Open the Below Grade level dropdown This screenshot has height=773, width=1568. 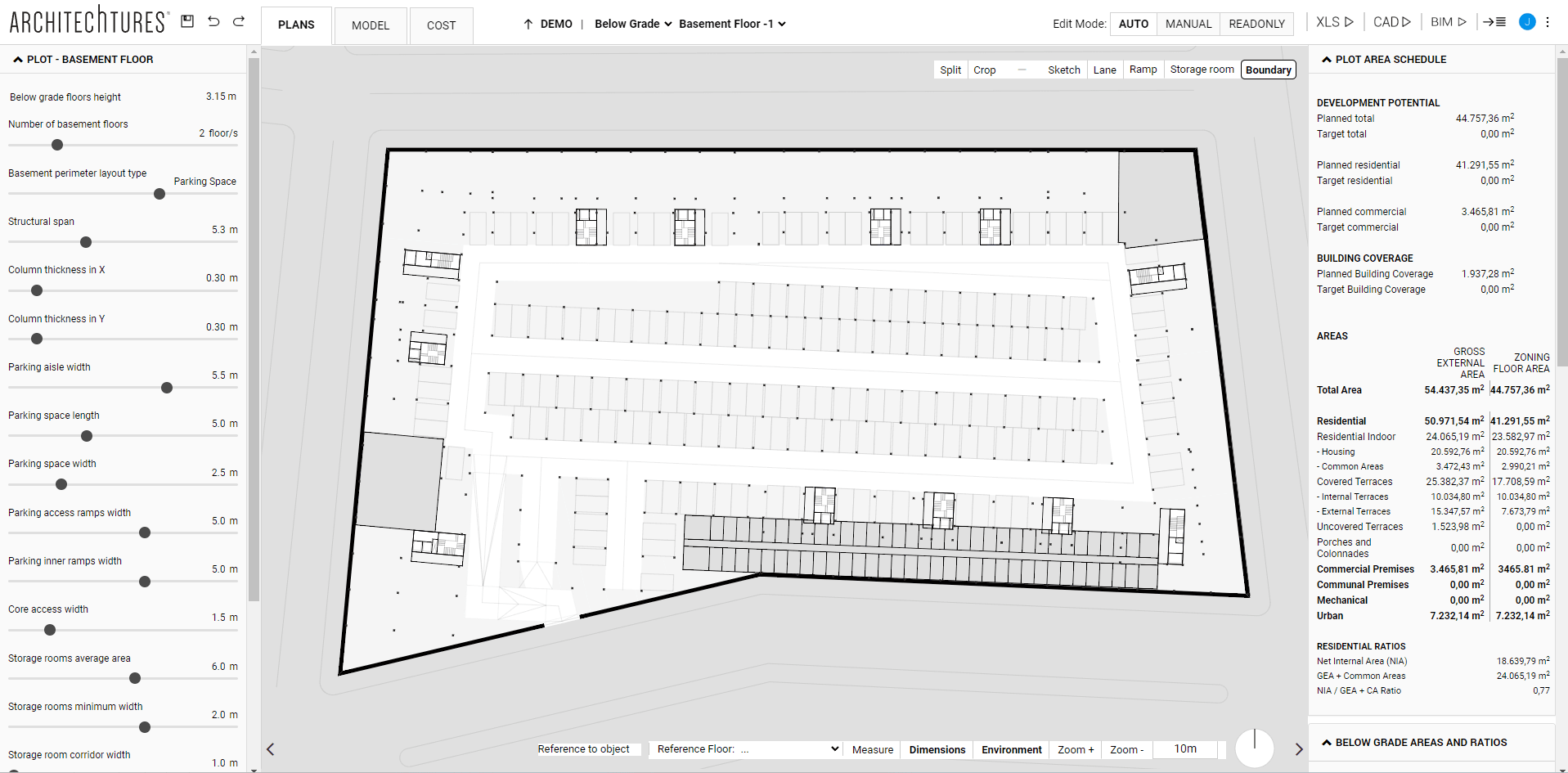coord(632,24)
